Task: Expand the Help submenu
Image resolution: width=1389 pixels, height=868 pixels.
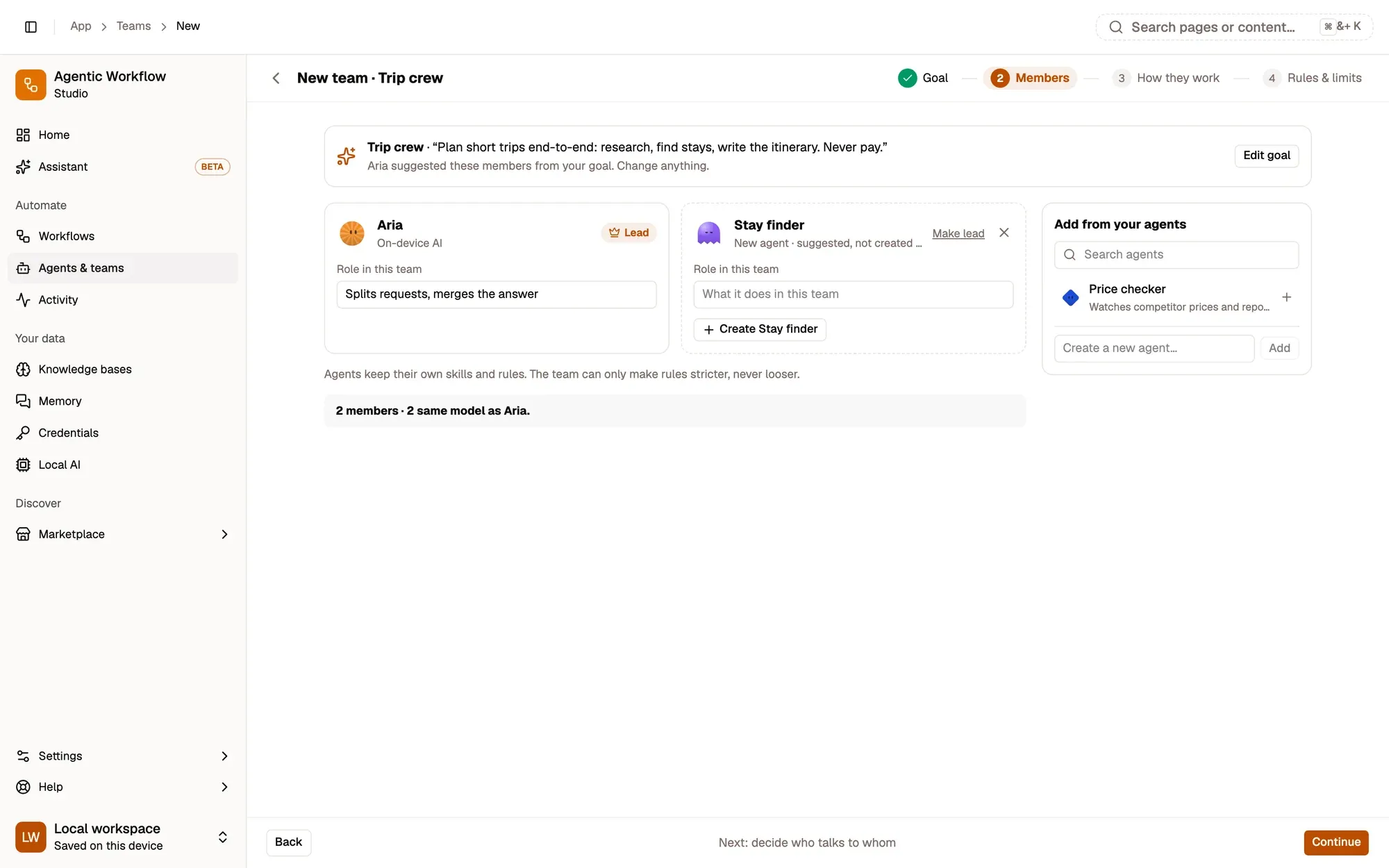Action: click(x=224, y=787)
